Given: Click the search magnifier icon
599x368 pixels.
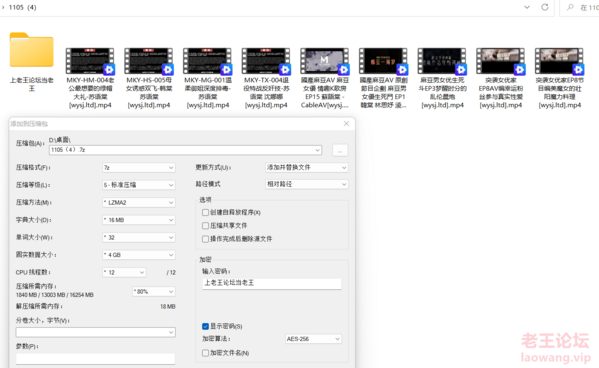Looking at the screenshot, I should pos(570,7).
